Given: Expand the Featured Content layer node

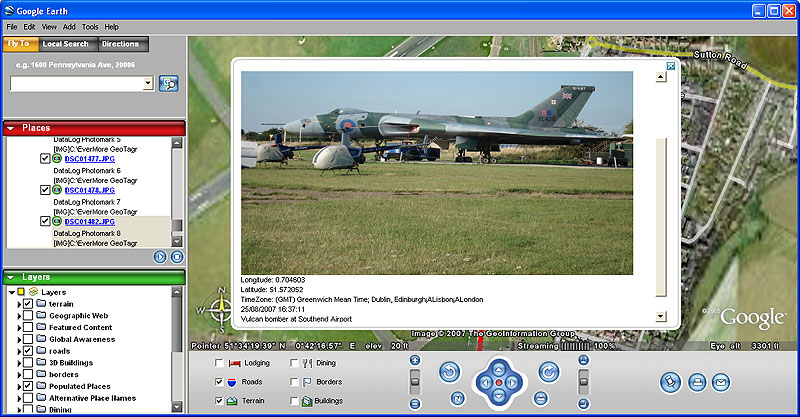Looking at the screenshot, I should (x=19, y=328).
